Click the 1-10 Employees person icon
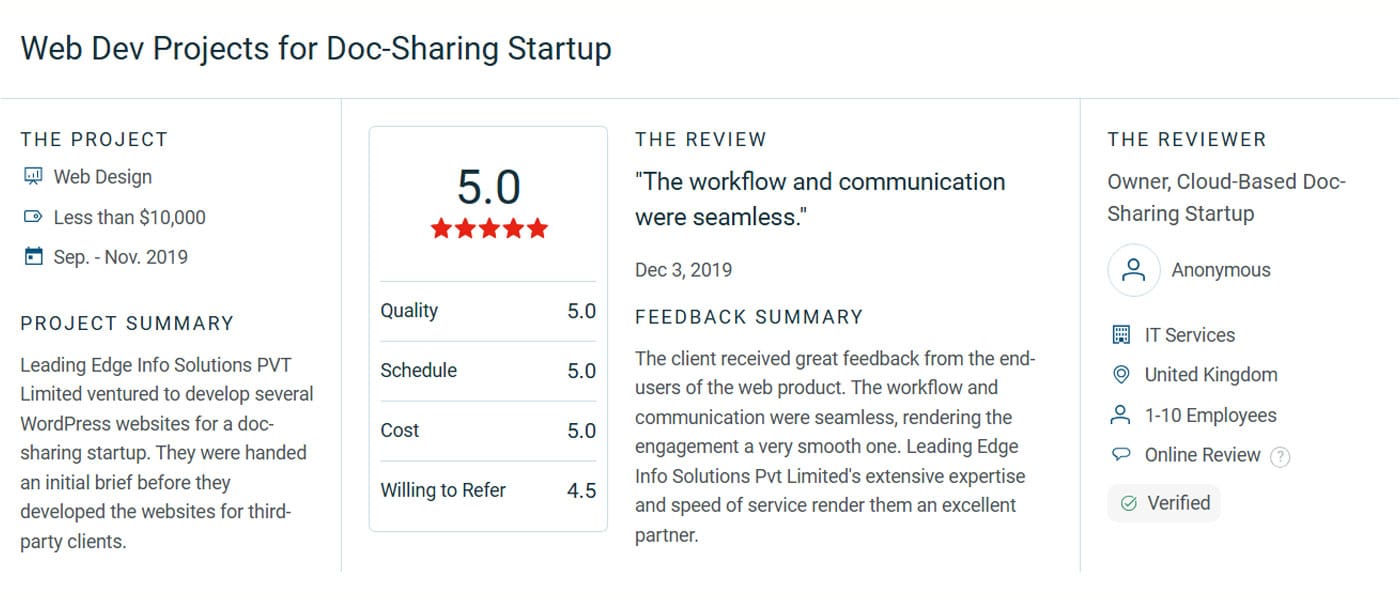 pyautogui.click(x=1122, y=415)
